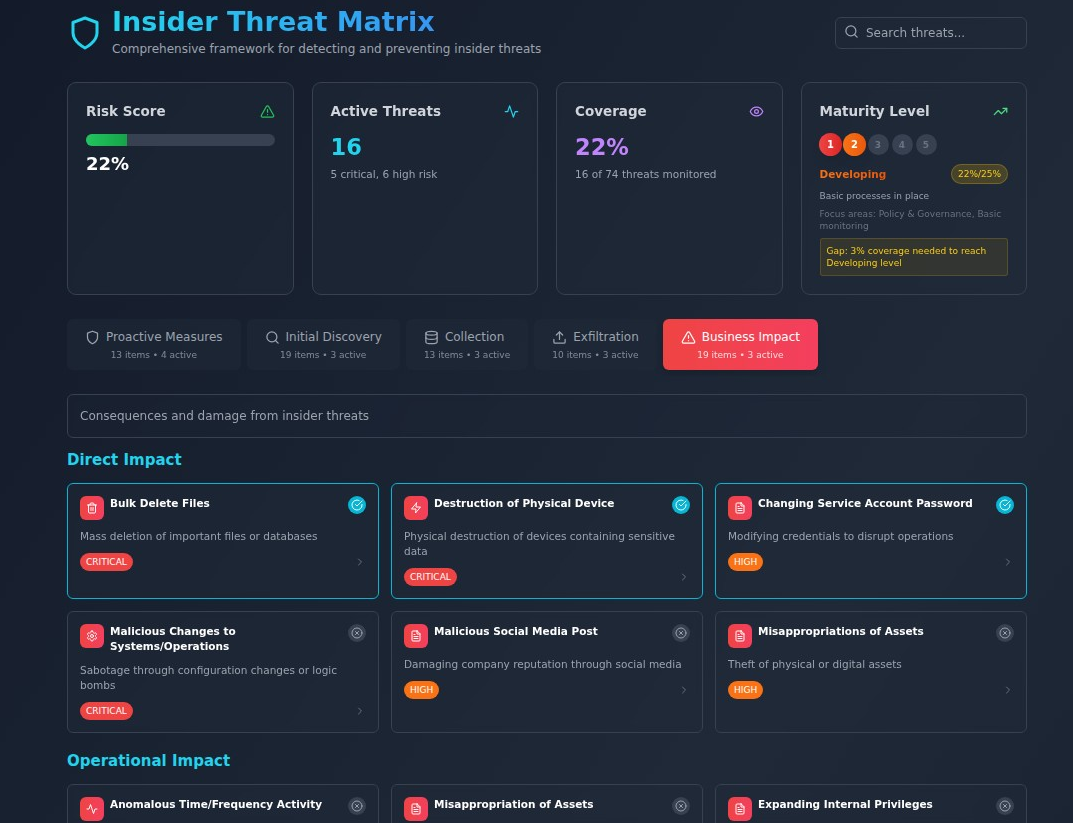1073x823 pixels.
Task: Click the trash icon on Bulk Delete Files
Action: (x=92, y=508)
